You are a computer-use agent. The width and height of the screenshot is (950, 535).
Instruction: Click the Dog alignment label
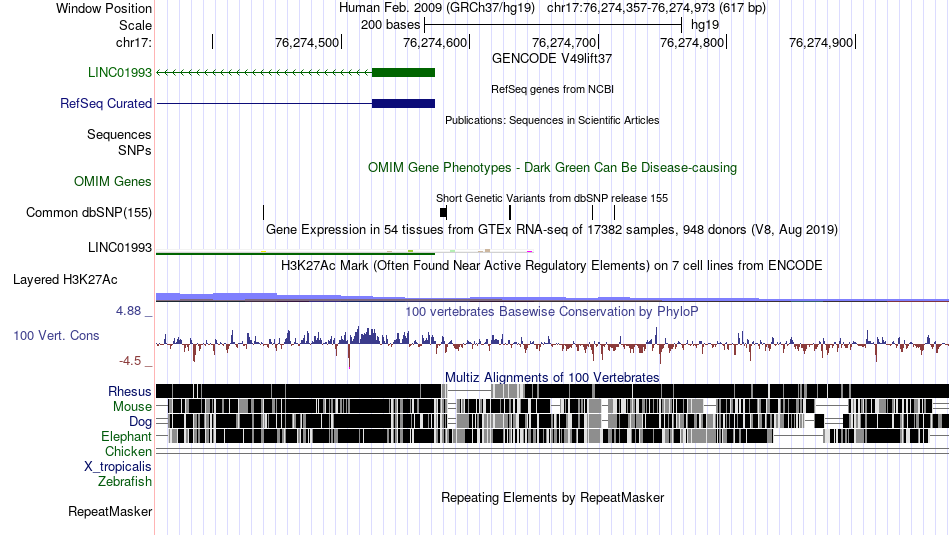(140, 422)
